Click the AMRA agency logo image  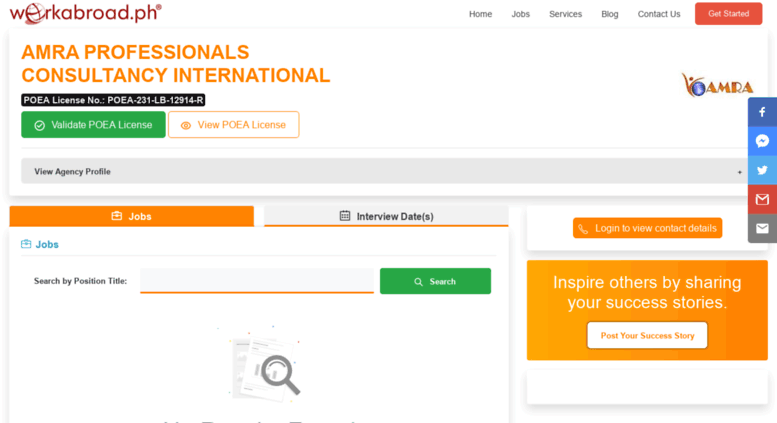[717, 85]
